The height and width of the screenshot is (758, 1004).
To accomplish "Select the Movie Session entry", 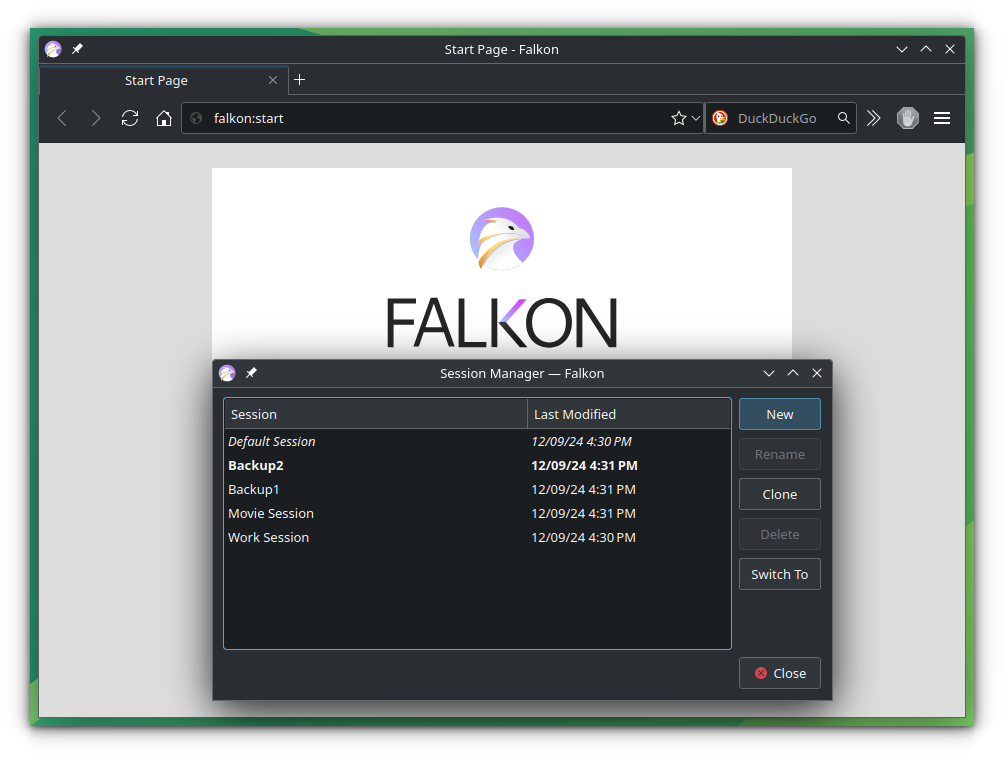I will click(271, 513).
